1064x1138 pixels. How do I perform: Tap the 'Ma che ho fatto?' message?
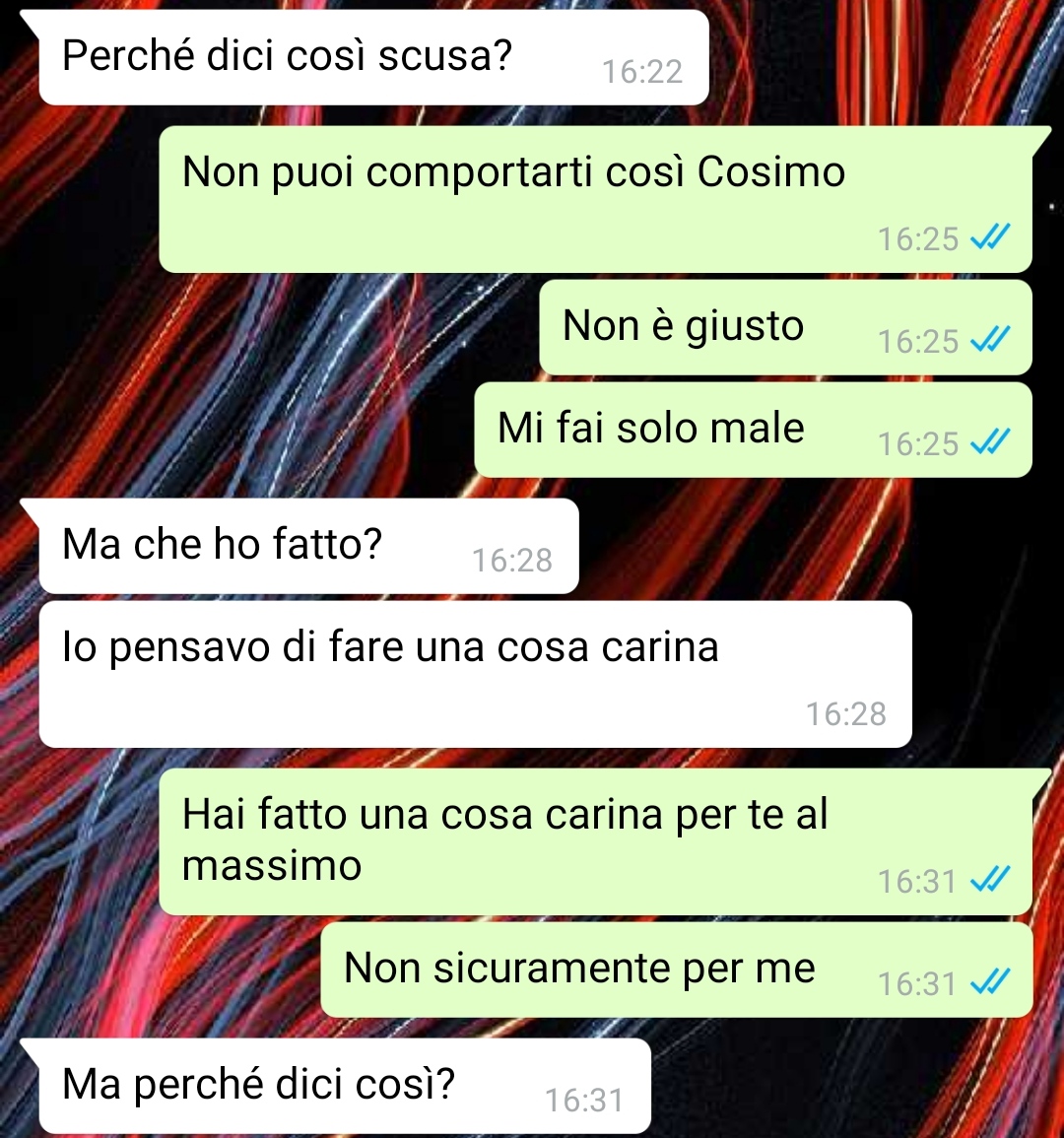[x=308, y=547]
